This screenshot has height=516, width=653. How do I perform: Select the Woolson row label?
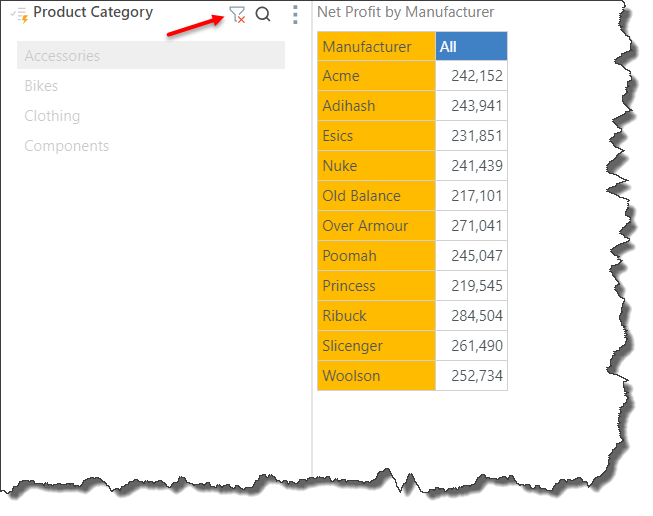tap(376, 376)
